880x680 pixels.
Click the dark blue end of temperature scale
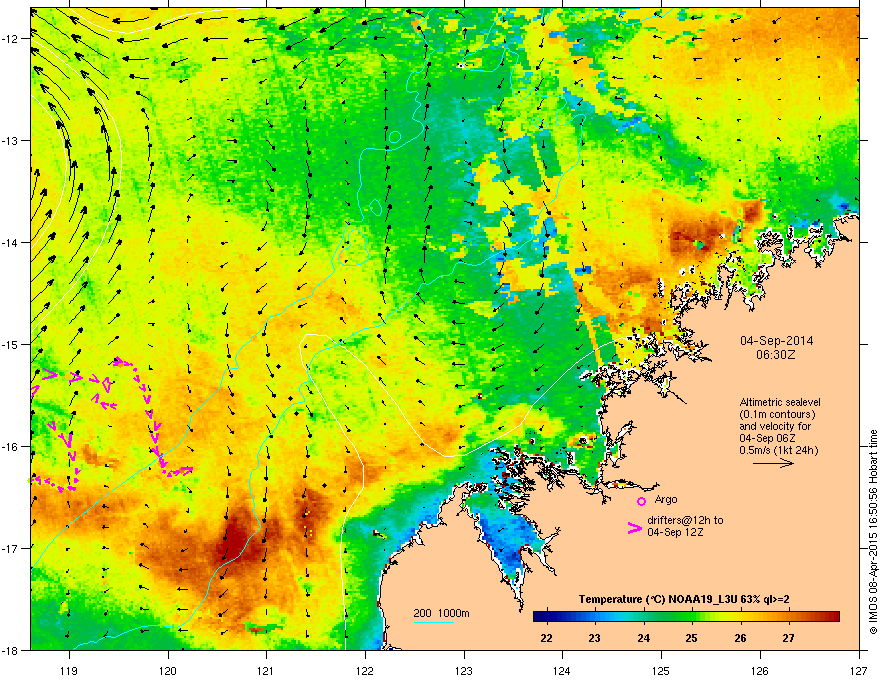[540, 617]
